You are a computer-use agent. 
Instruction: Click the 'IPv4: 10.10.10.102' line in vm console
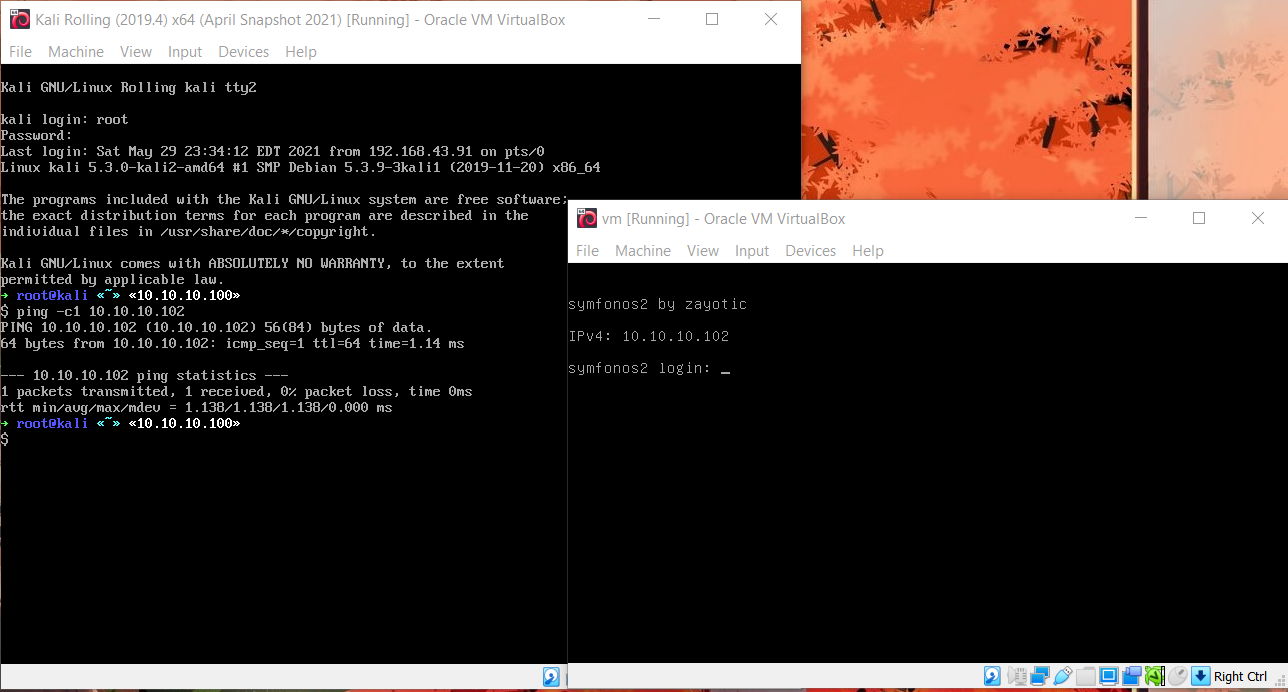click(649, 336)
